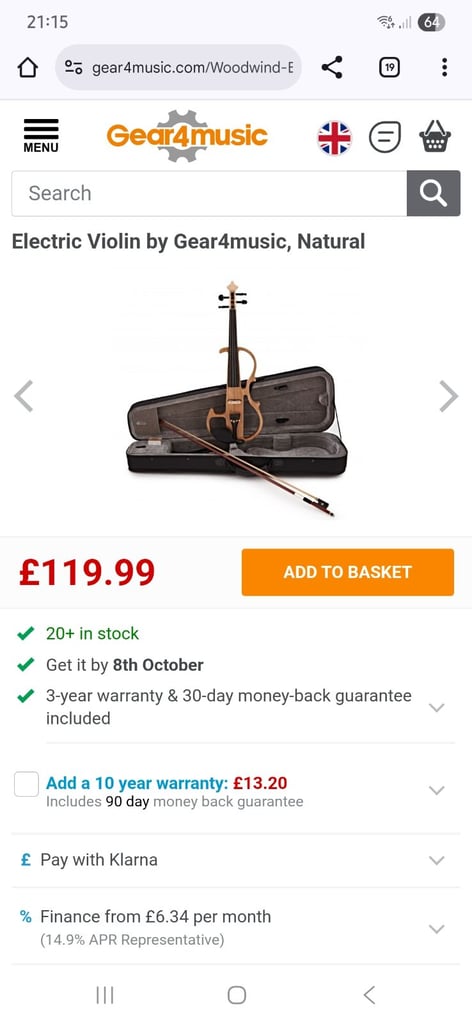The width and height of the screenshot is (472, 1024).
Task: Expand the Pay with Klarna section
Action: [236, 860]
